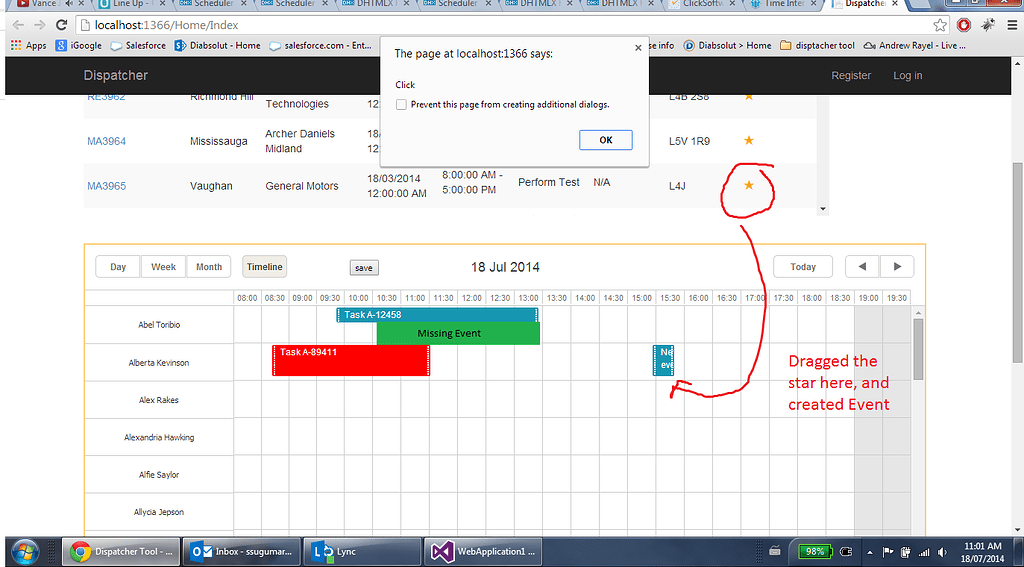Screen dimensions: 1024x567
Task: Click the General Motors cell
Action: pyautogui.click(x=302, y=186)
